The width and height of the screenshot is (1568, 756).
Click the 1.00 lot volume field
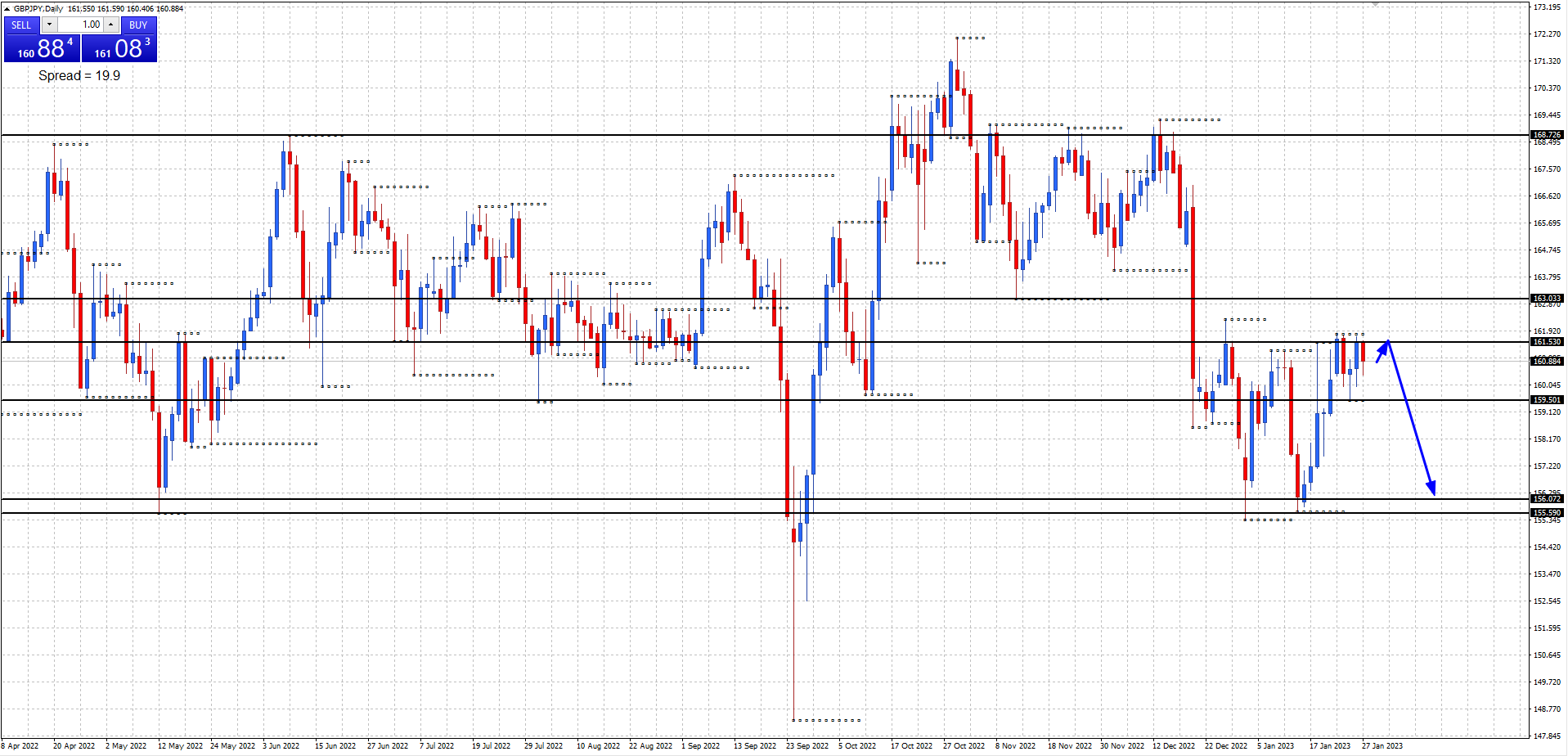[x=80, y=25]
